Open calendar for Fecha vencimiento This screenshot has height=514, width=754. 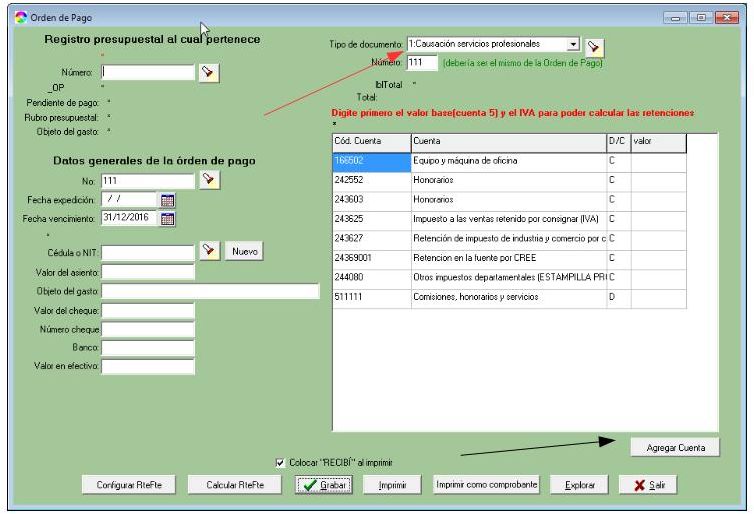coord(167,219)
